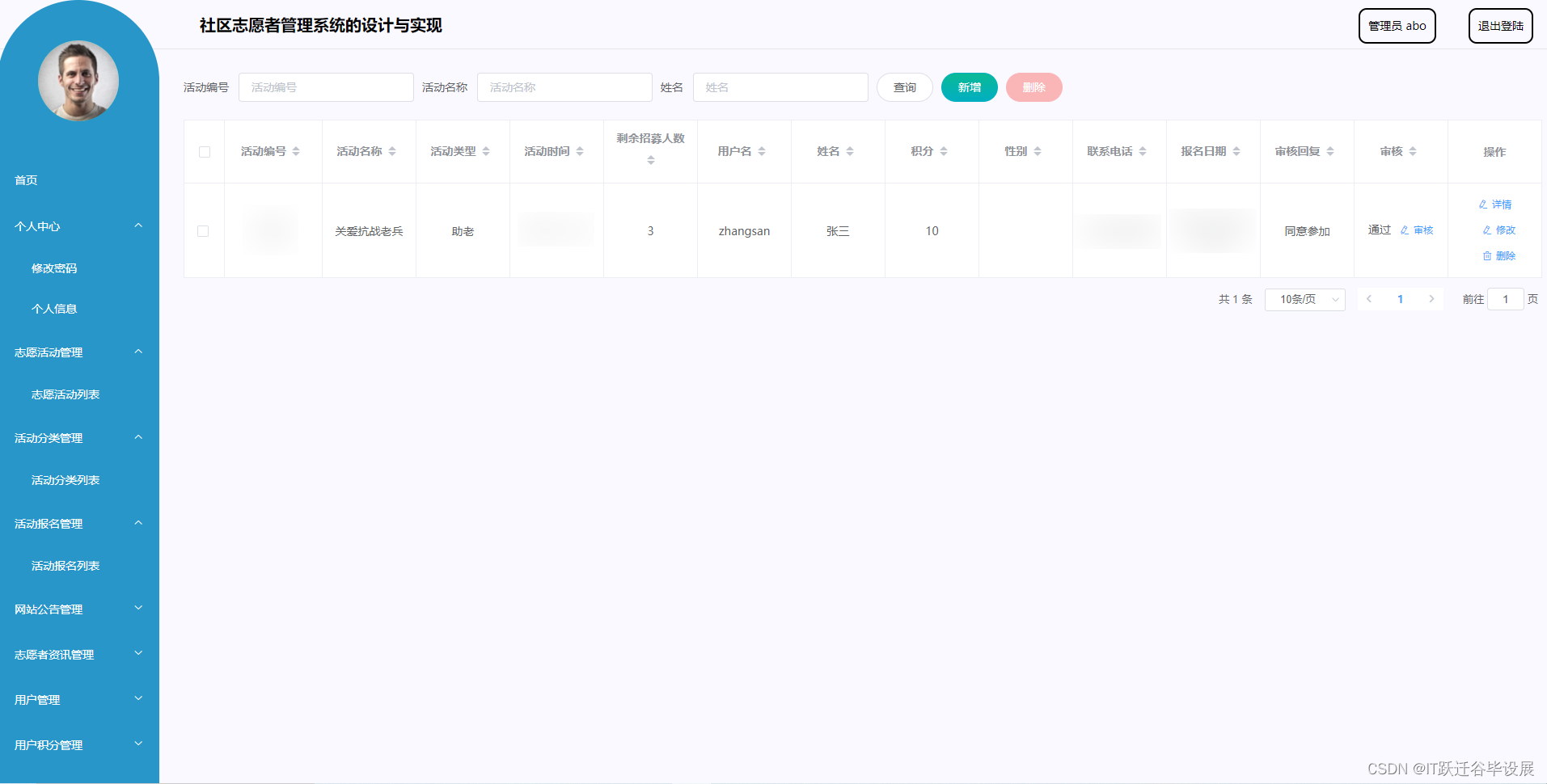Viewport: 1547px width, 784px height.
Task: Sort by 积分 column arrows
Action: [944, 151]
